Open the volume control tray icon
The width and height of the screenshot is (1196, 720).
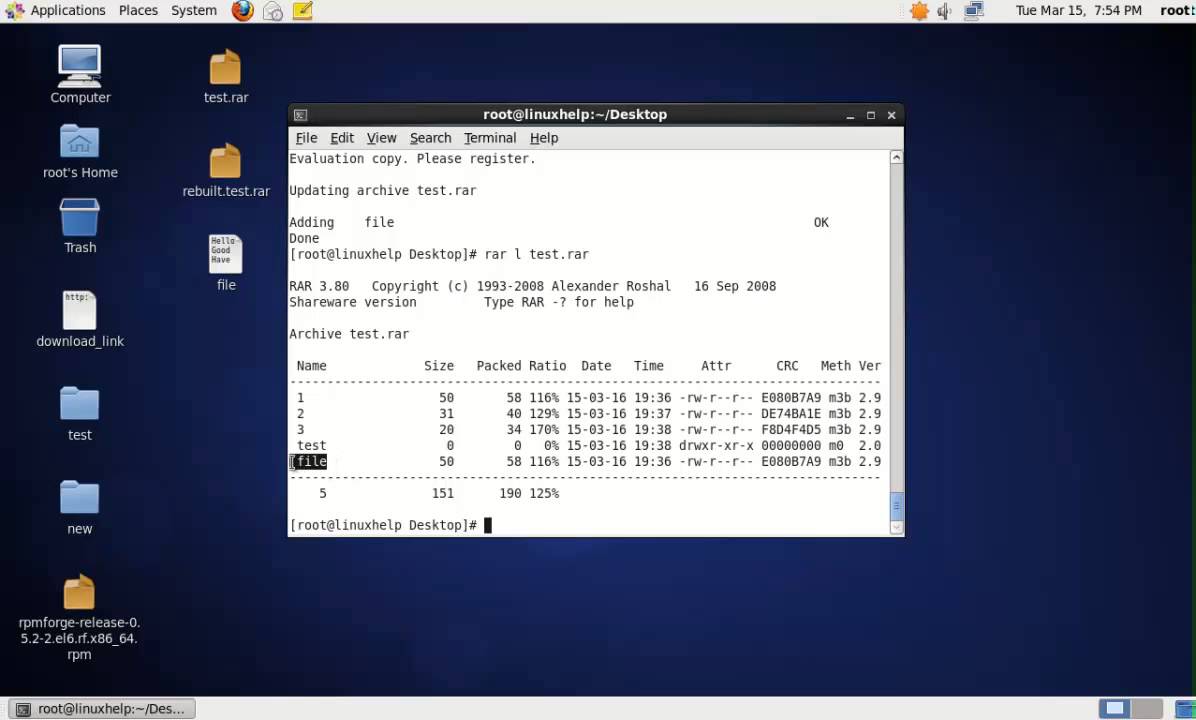tap(945, 11)
